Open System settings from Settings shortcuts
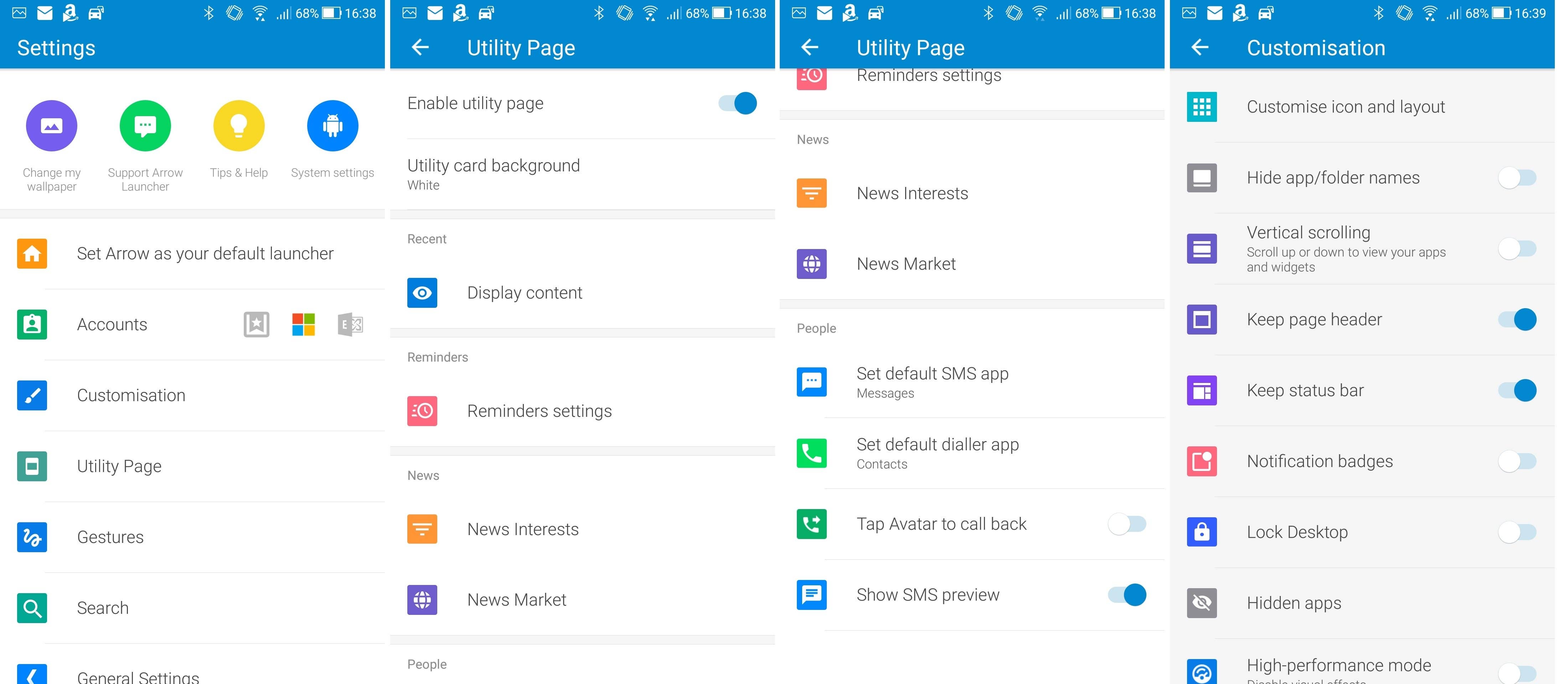The width and height of the screenshot is (1568, 684). [332, 125]
